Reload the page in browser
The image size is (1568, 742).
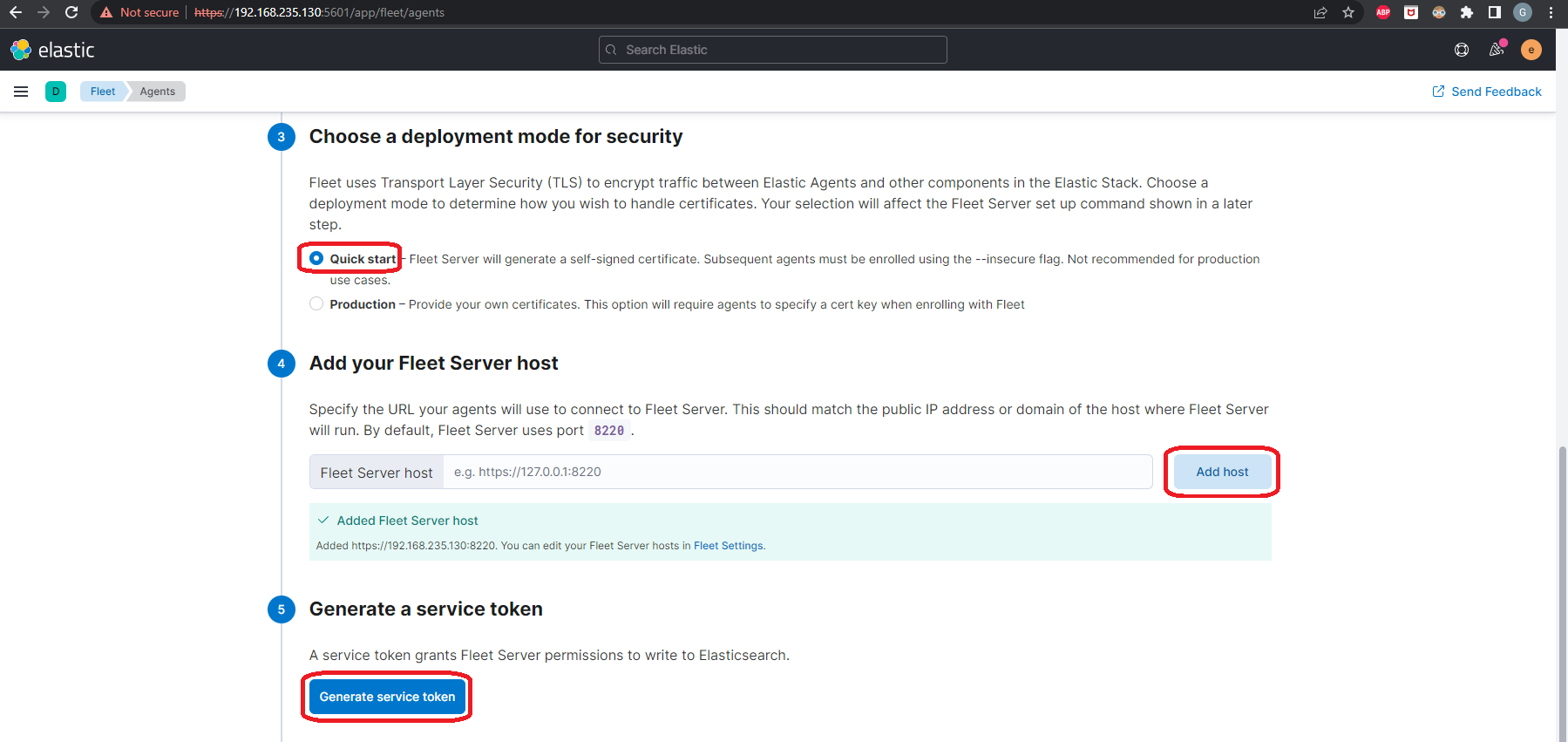coord(71,12)
